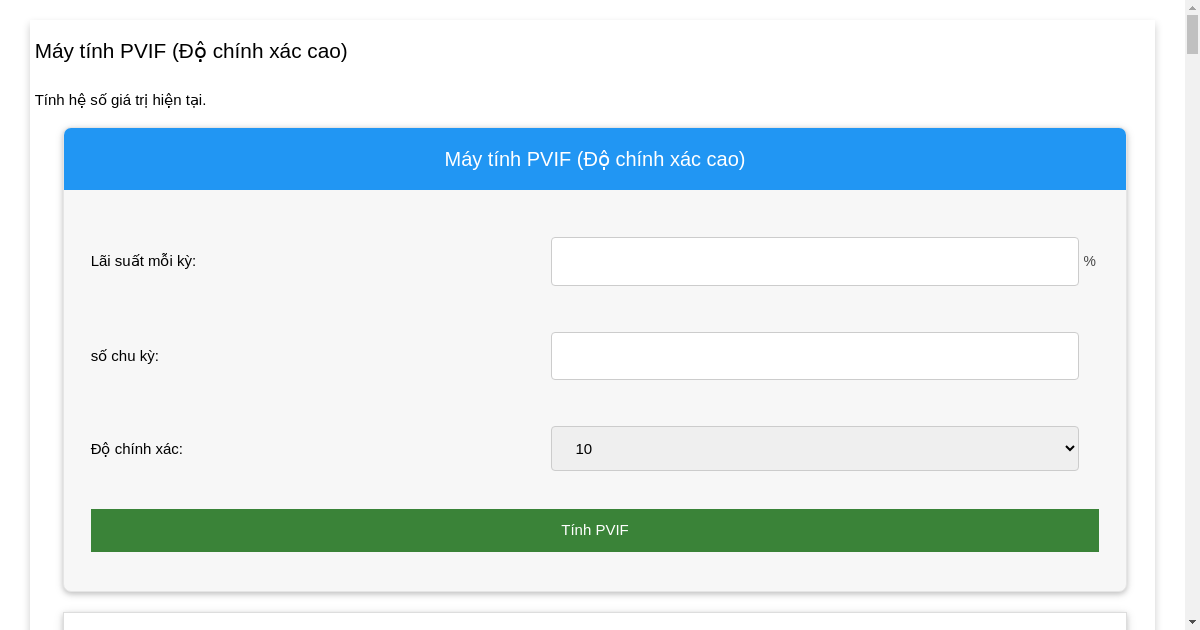Click the số chu kỳ label
The image size is (1200, 630).
(x=125, y=356)
